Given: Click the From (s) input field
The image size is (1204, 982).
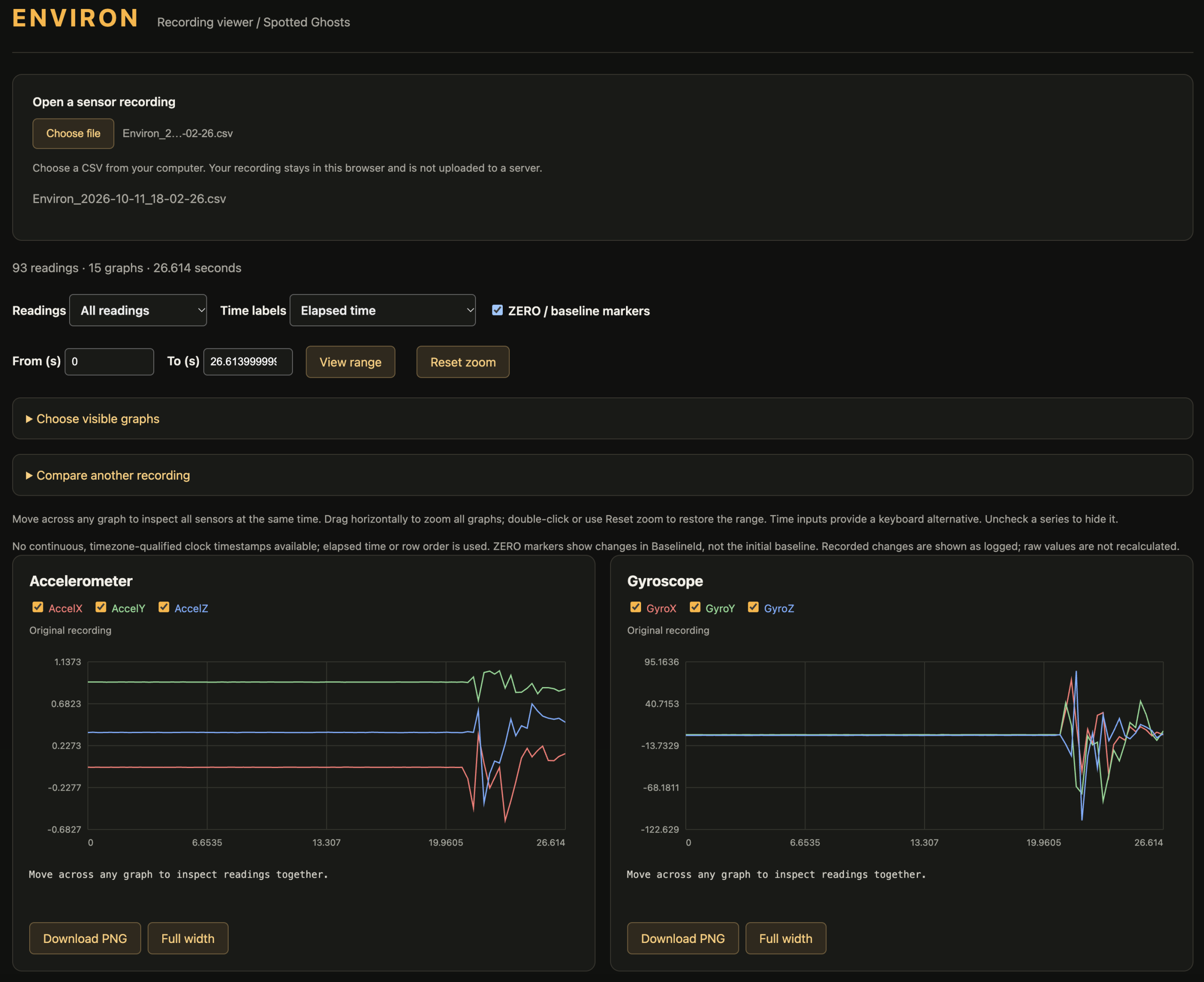Looking at the screenshot, I should click(x=109, y=362).
